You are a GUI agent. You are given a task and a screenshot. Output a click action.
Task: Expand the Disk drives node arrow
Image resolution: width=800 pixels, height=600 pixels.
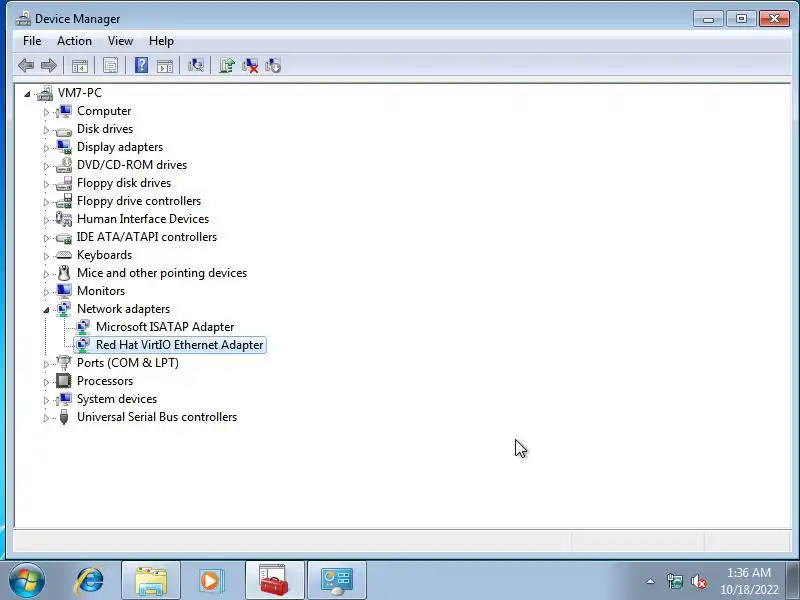[x=46, y=130]
